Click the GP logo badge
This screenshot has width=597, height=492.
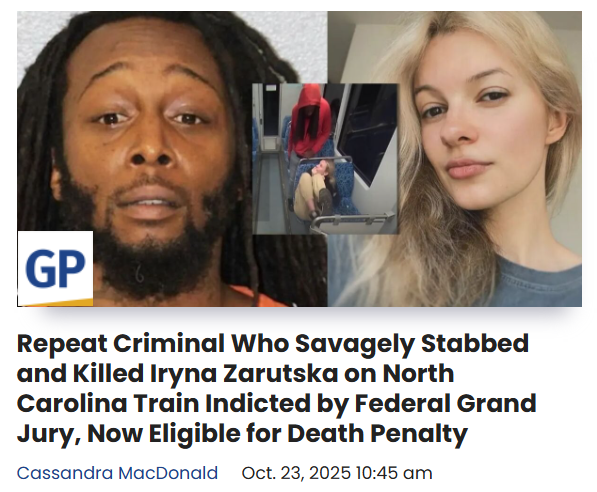[55, 268]
